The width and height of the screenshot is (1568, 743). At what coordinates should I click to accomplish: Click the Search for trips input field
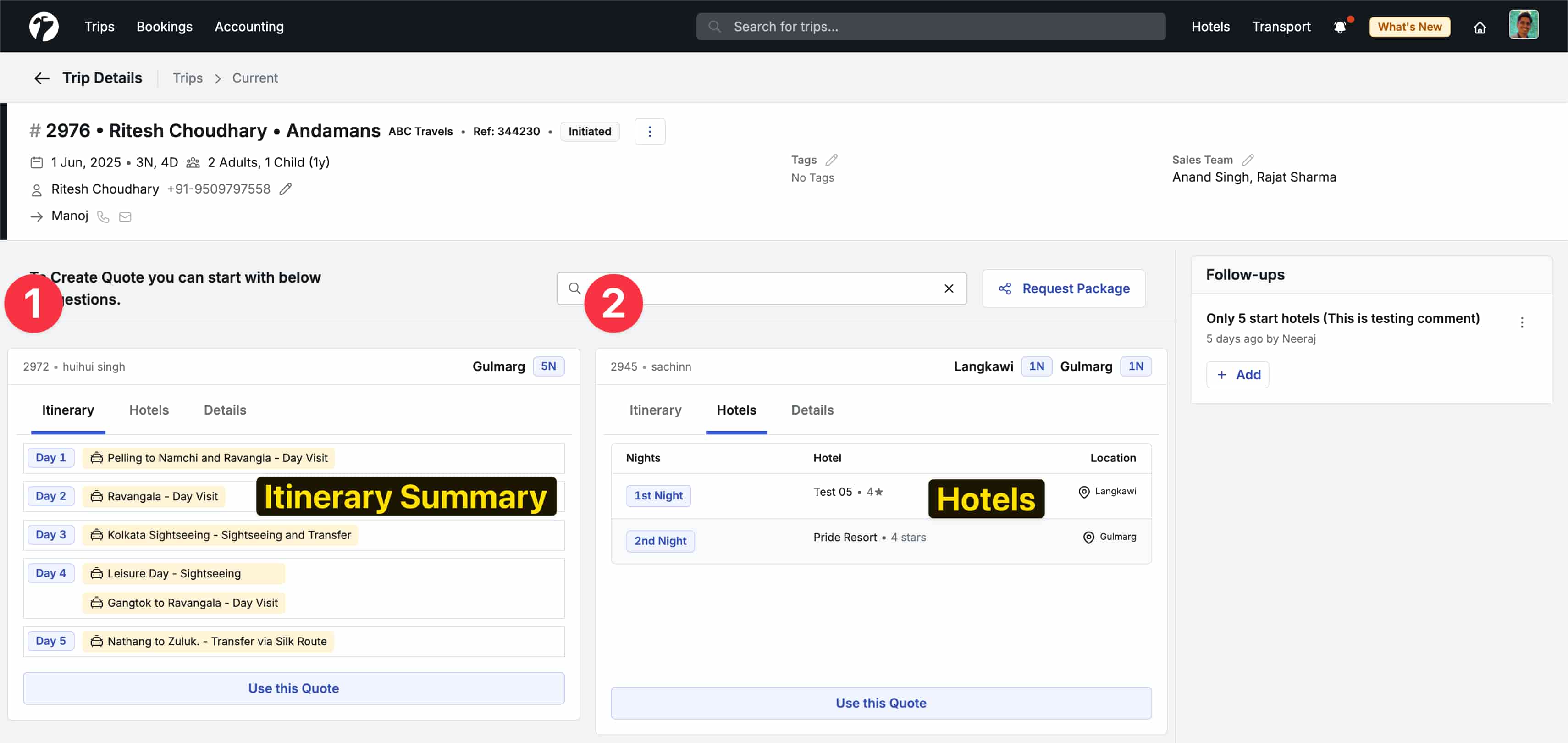(x=883, y=26)
